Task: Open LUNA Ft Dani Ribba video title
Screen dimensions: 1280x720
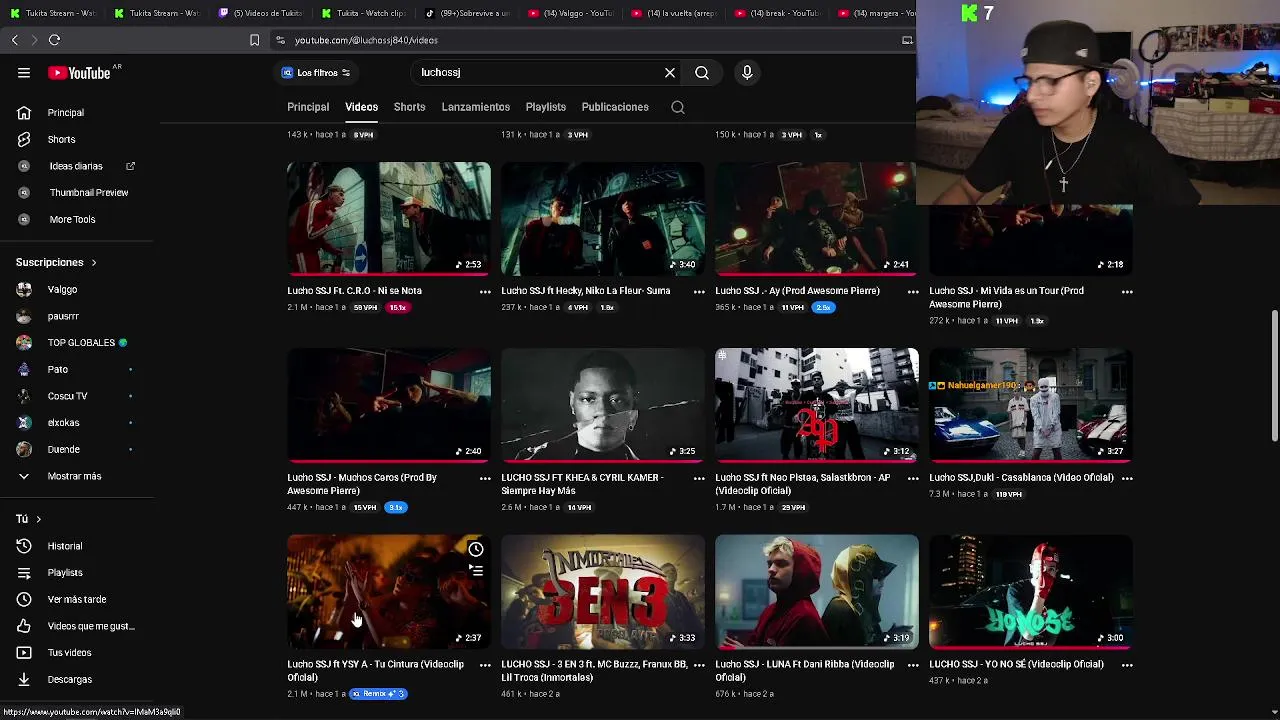Action: point(805,671)
